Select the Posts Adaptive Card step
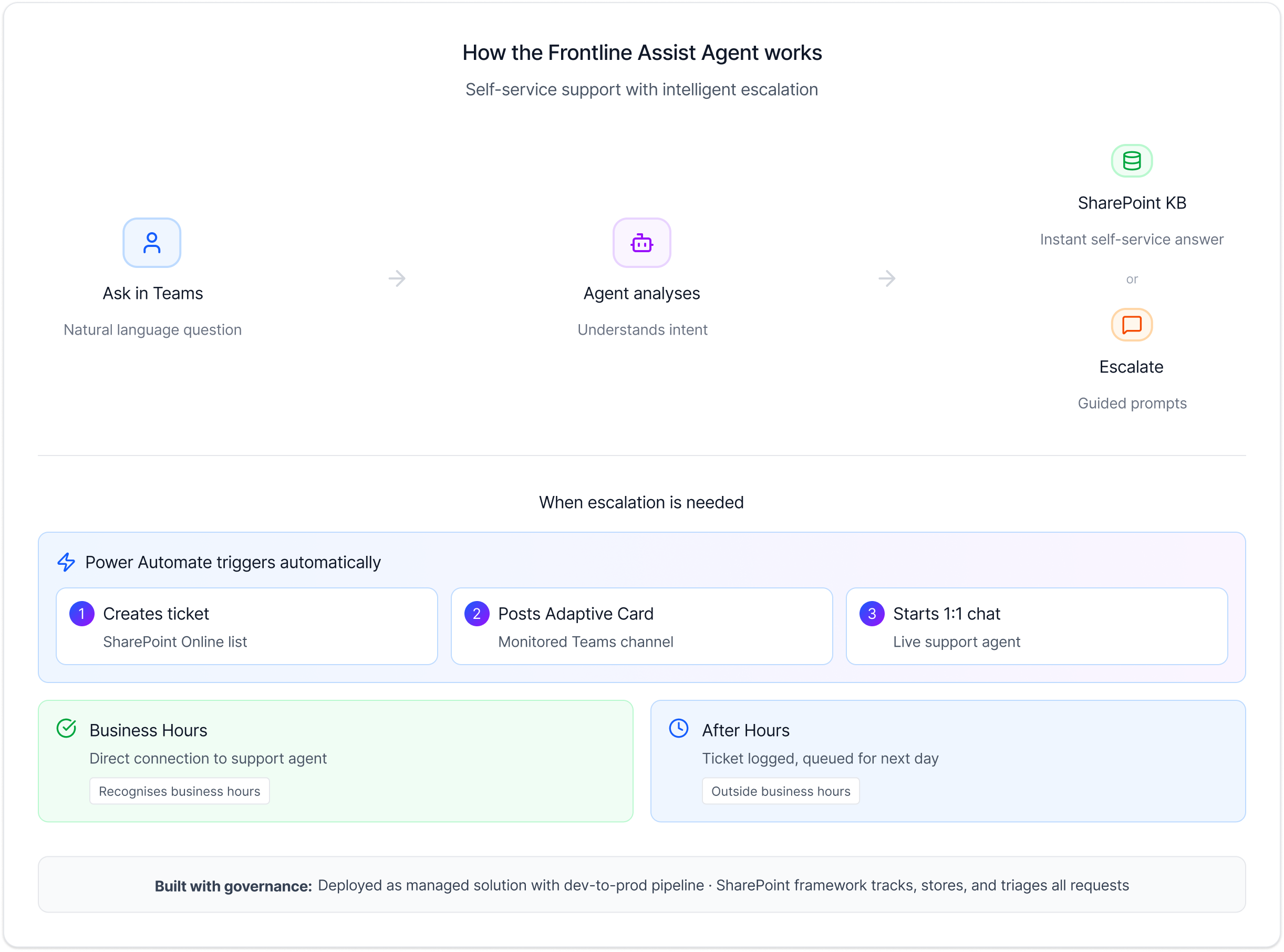The image size is (1284, 952). 641,626
